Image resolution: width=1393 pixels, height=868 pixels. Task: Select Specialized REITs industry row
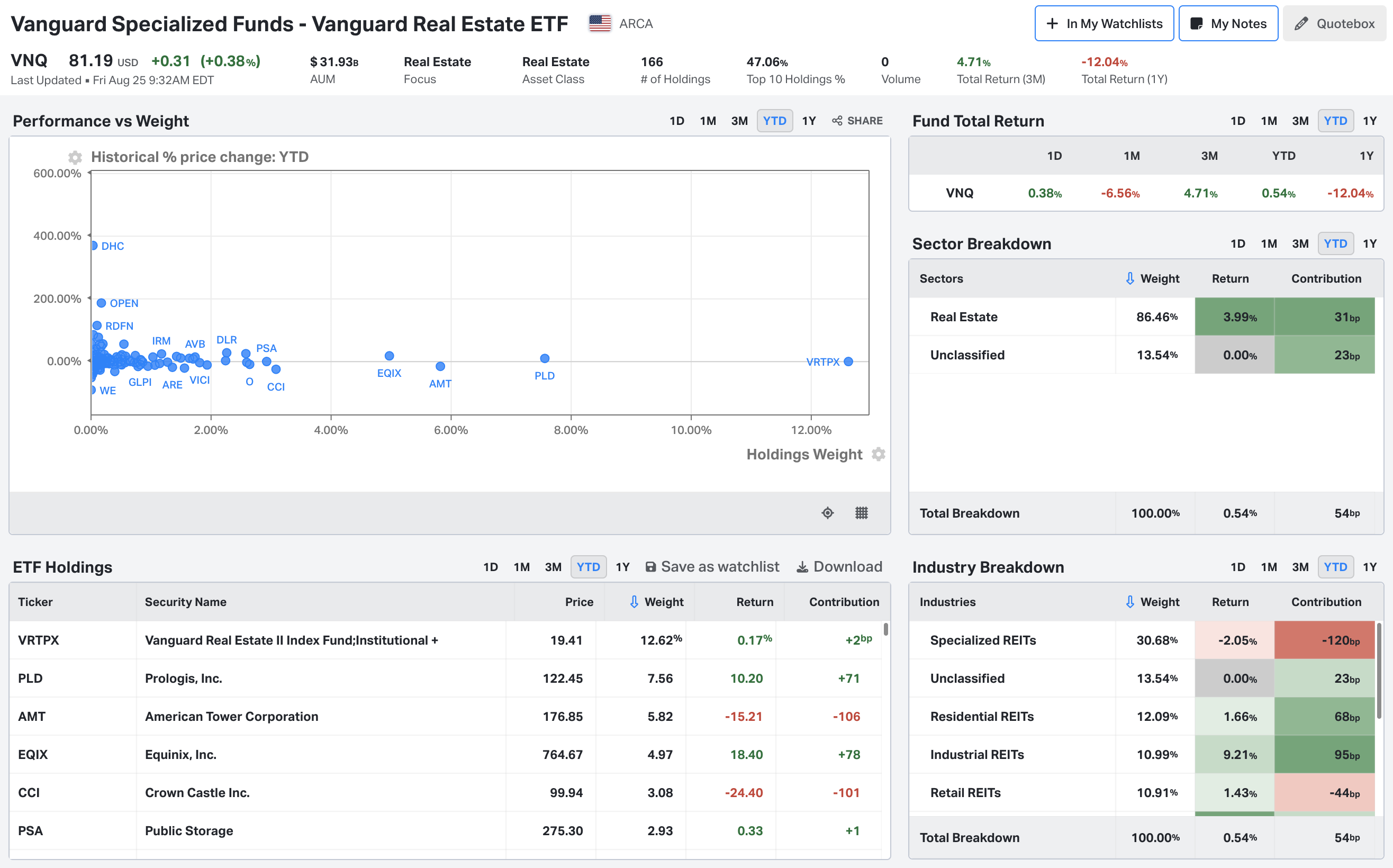click(1142, 640)
